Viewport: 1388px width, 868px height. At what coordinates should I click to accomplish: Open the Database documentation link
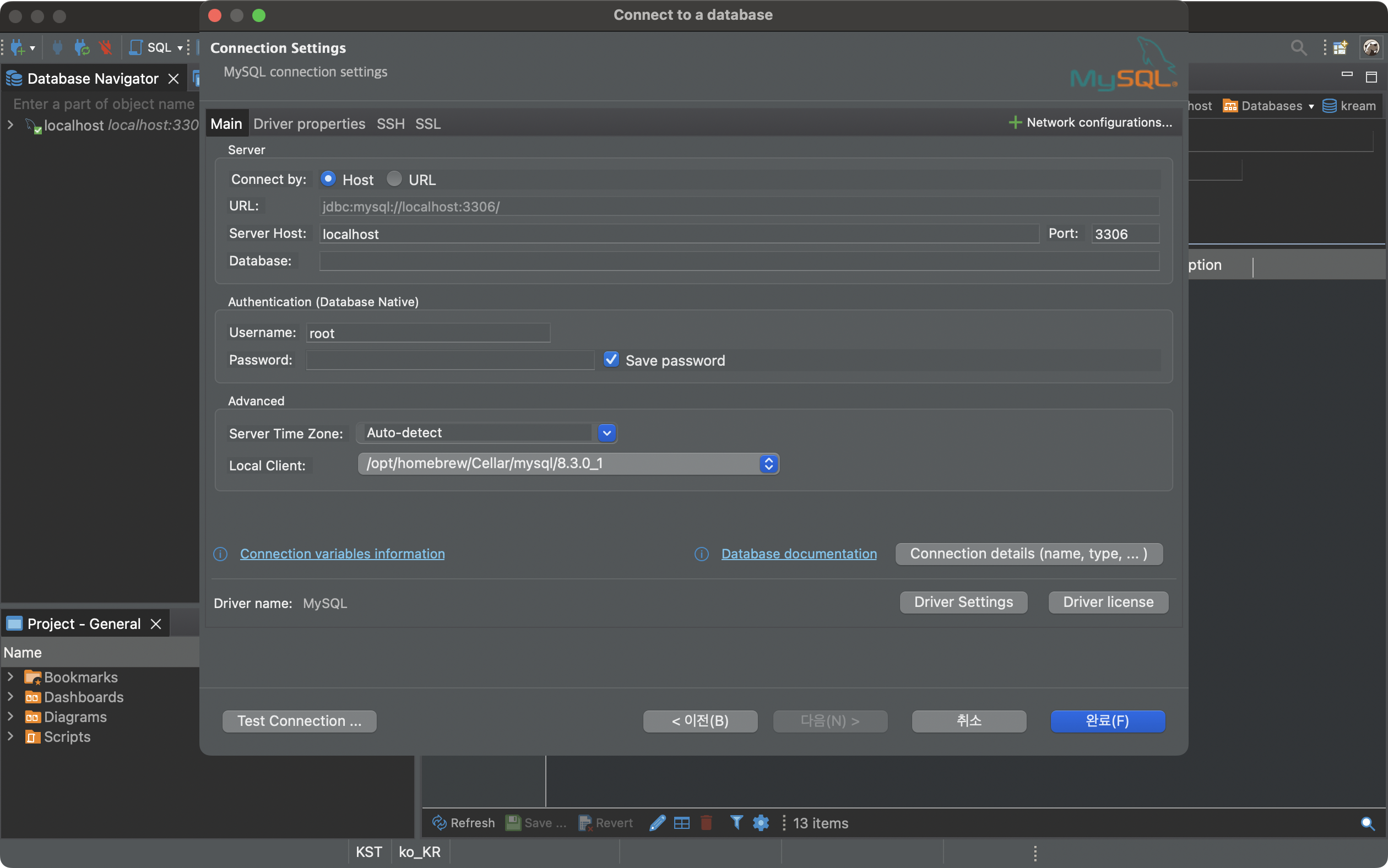pos(799,554)
